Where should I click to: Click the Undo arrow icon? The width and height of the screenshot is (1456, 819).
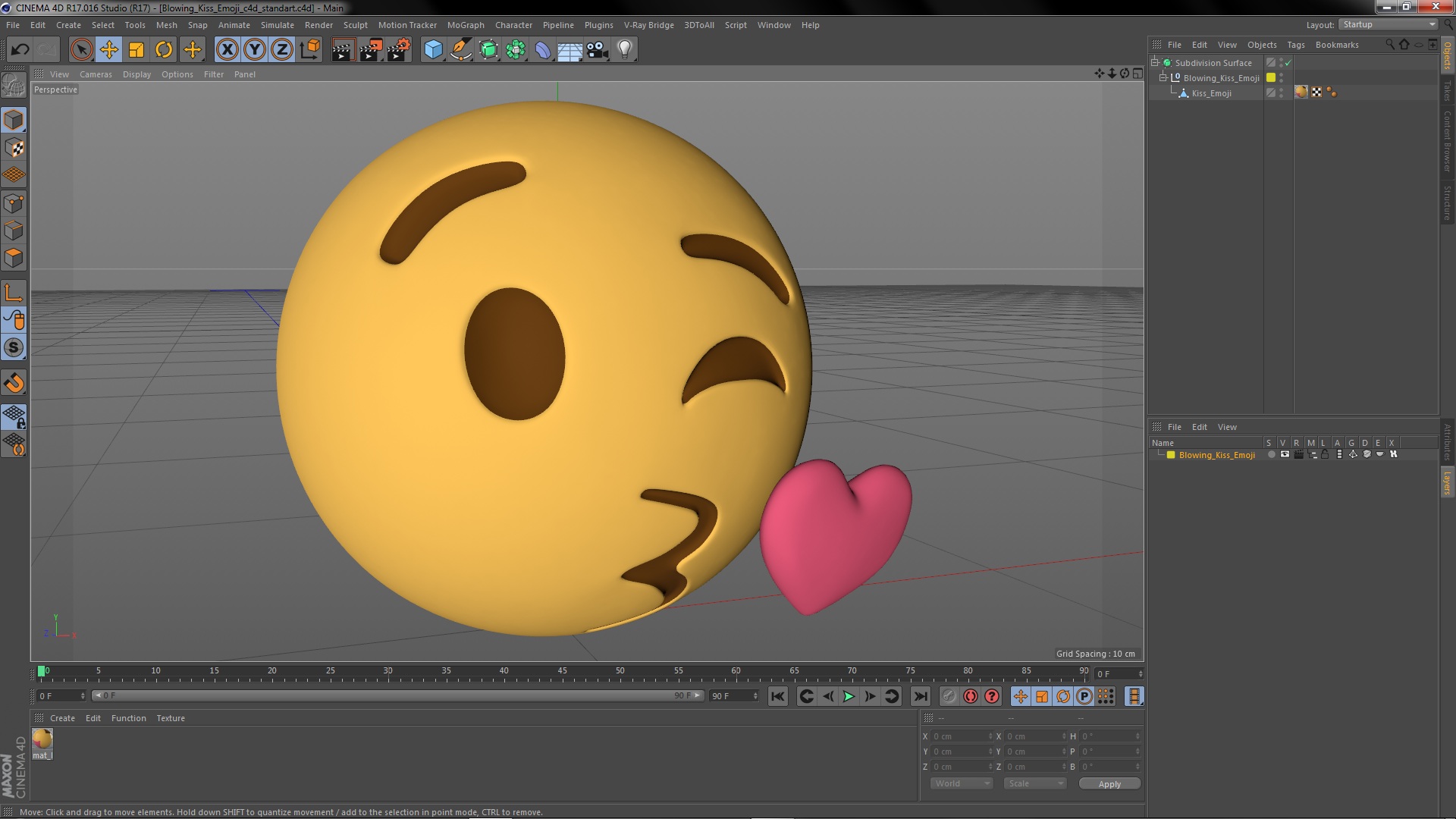pyautogui.click(x=20, y=50)
